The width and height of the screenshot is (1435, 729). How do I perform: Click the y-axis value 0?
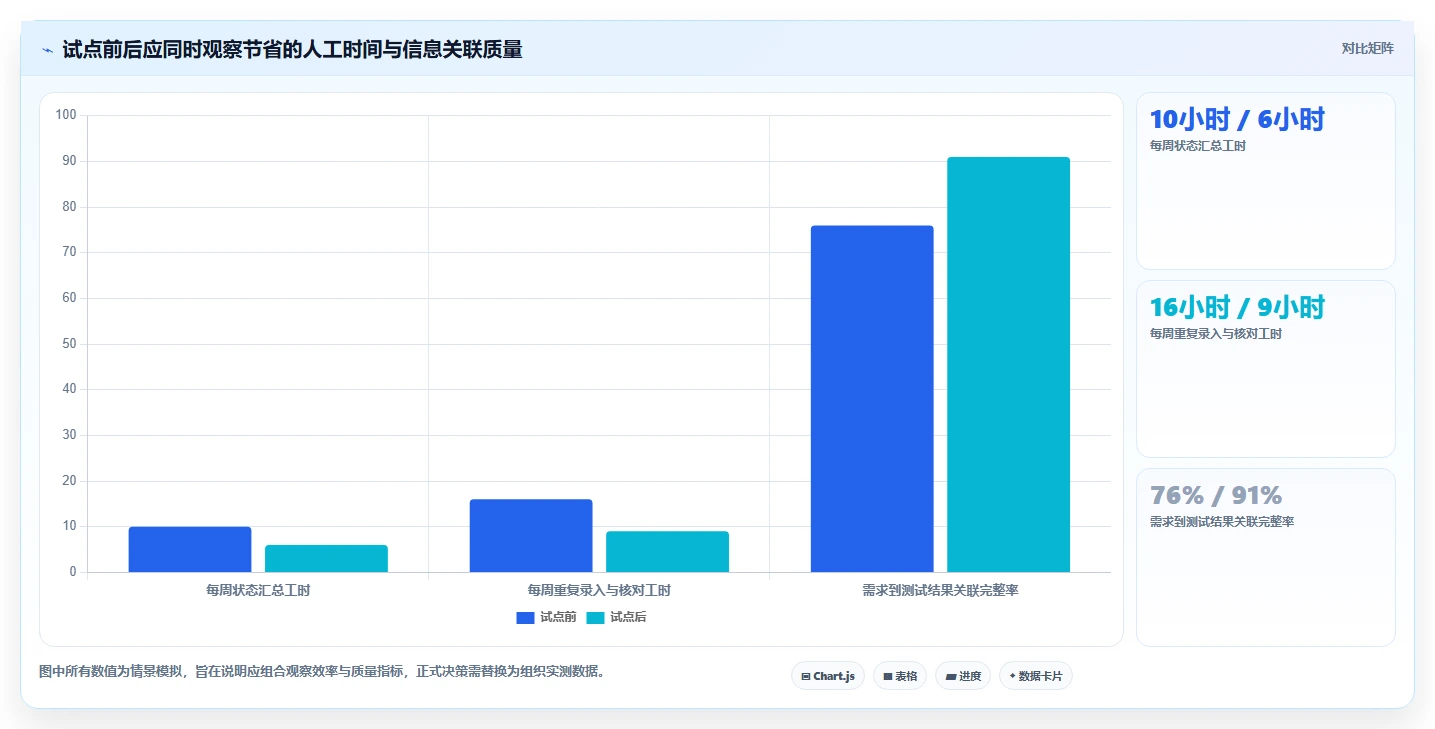[73, 572]
